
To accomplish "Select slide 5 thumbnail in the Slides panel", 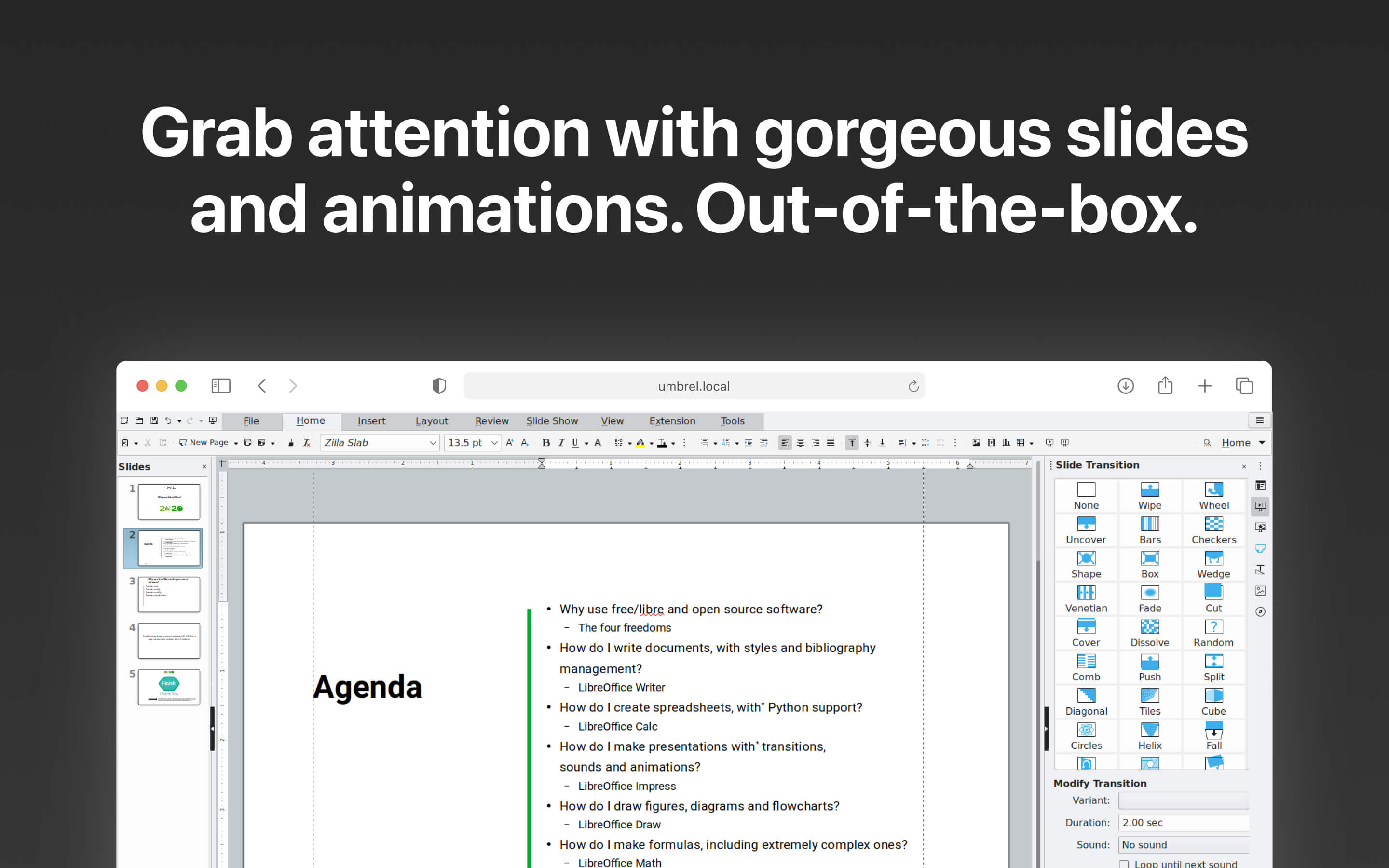I will pos(168,687).
